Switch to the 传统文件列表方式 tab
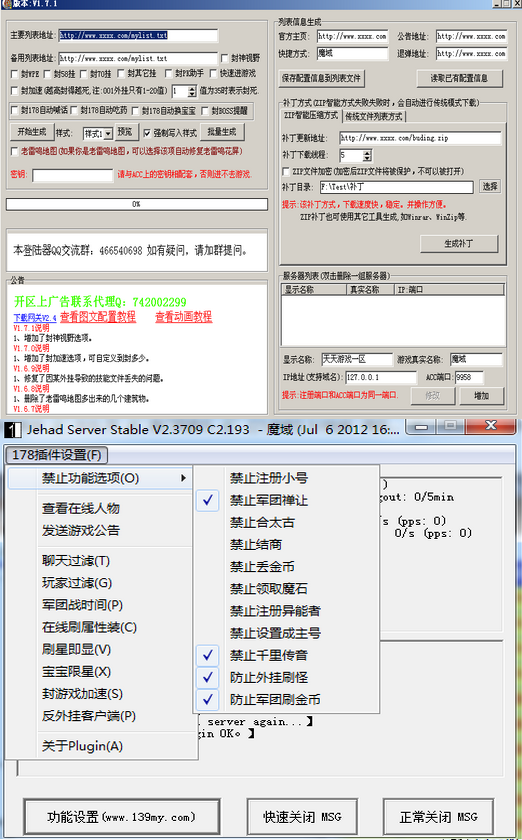 pyautogui.click(x=374, y=116)
